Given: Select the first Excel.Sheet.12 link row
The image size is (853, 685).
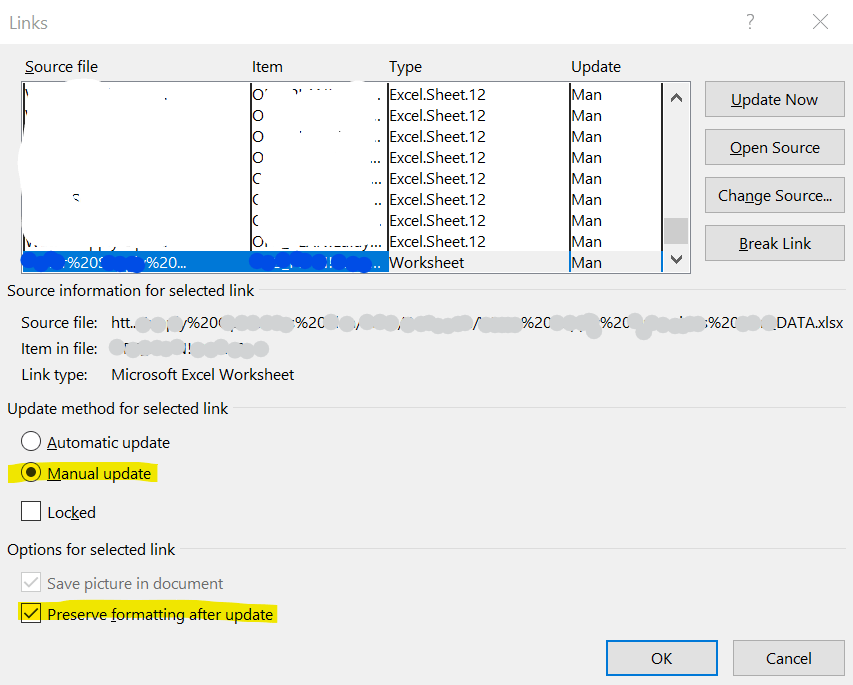Looking at the screenshot, I should [342, 95].
